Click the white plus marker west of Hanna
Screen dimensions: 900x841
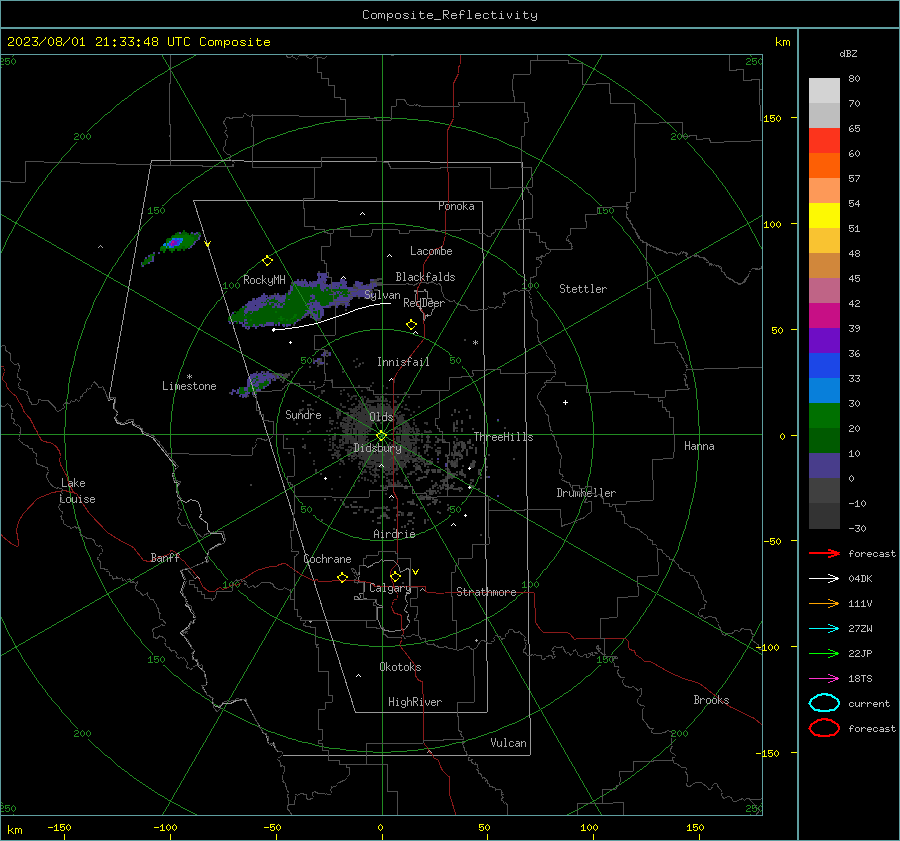(565, 402)
